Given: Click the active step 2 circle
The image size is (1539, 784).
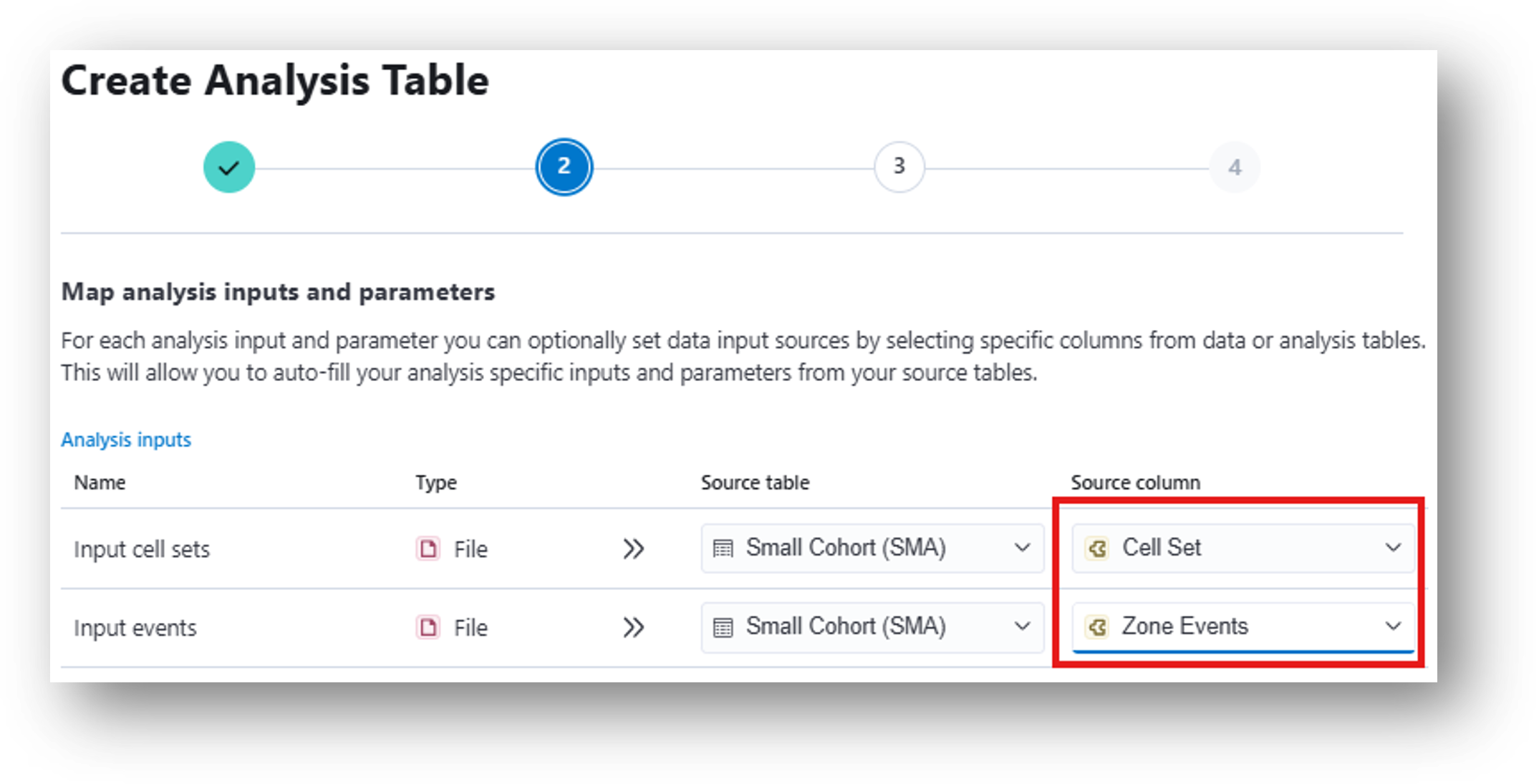Looking at the screenshot, I should 564,167.
